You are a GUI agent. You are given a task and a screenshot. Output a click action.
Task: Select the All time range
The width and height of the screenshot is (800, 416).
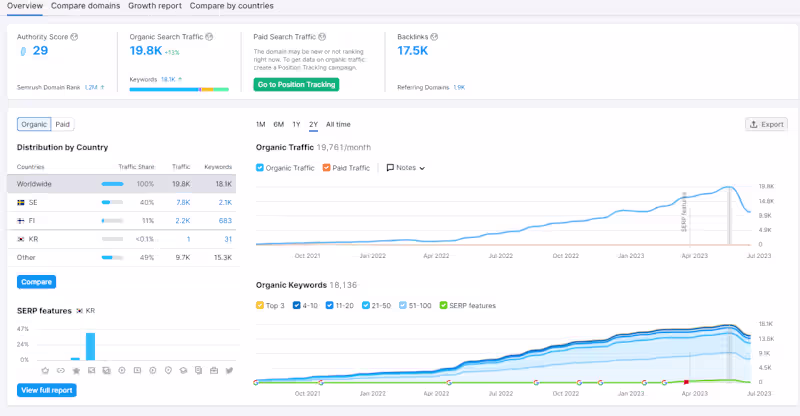338,125
